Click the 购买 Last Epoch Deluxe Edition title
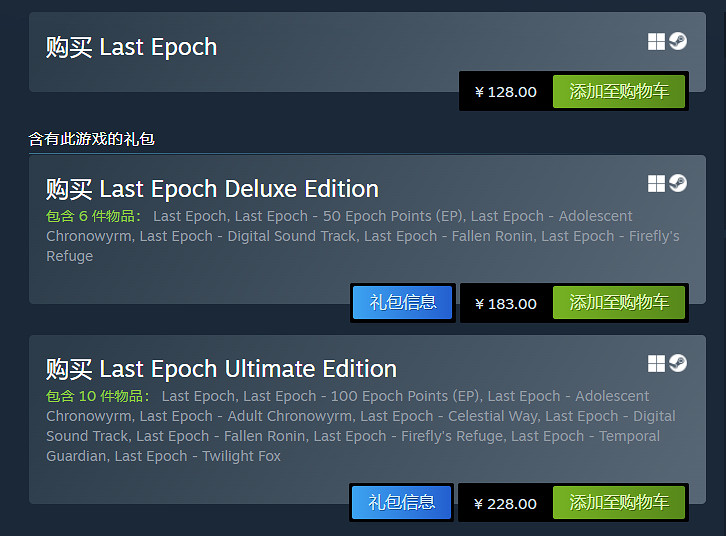 [212, 189]
